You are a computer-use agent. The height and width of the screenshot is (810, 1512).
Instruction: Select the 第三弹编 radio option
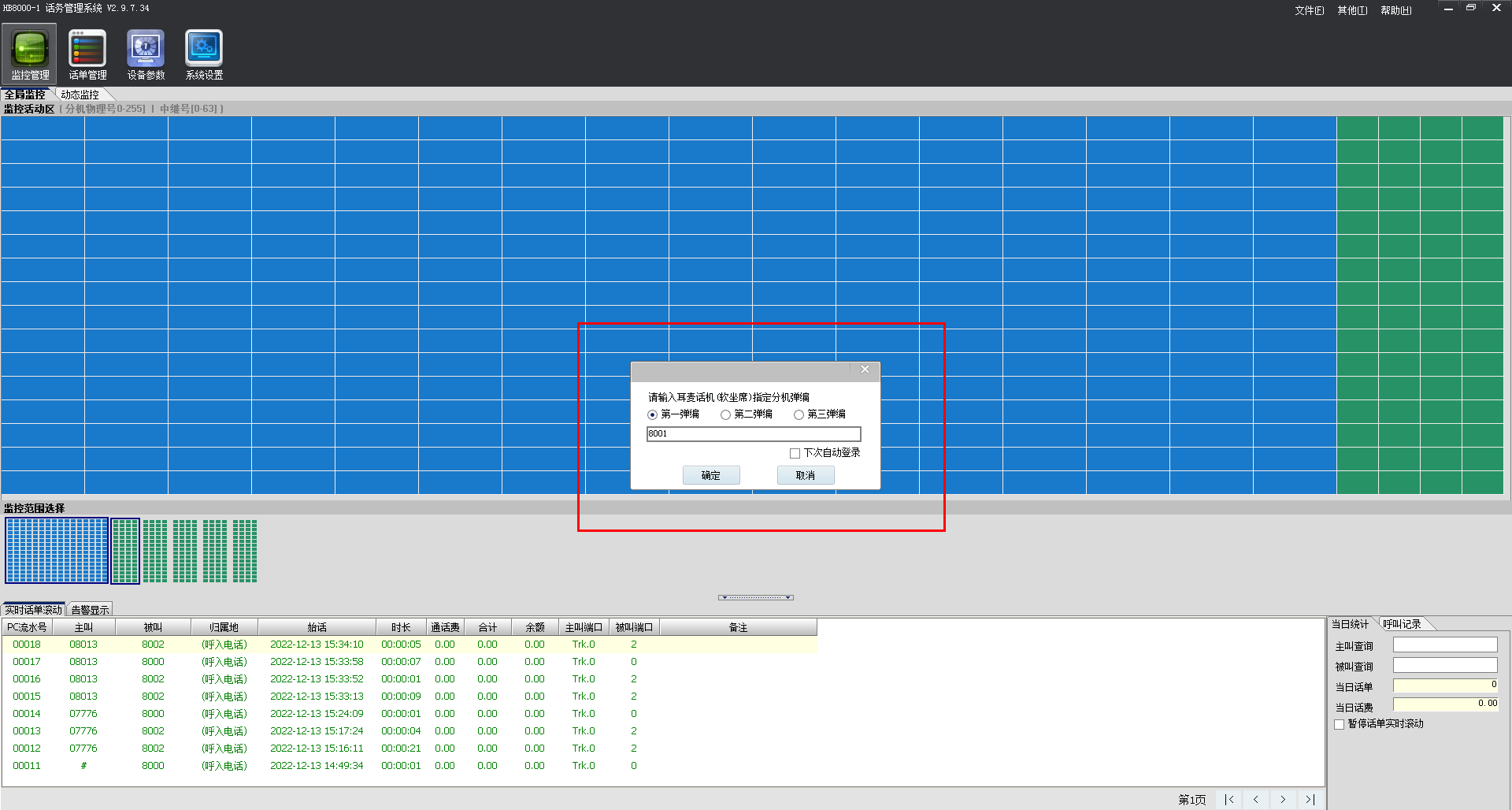(799, 414)
